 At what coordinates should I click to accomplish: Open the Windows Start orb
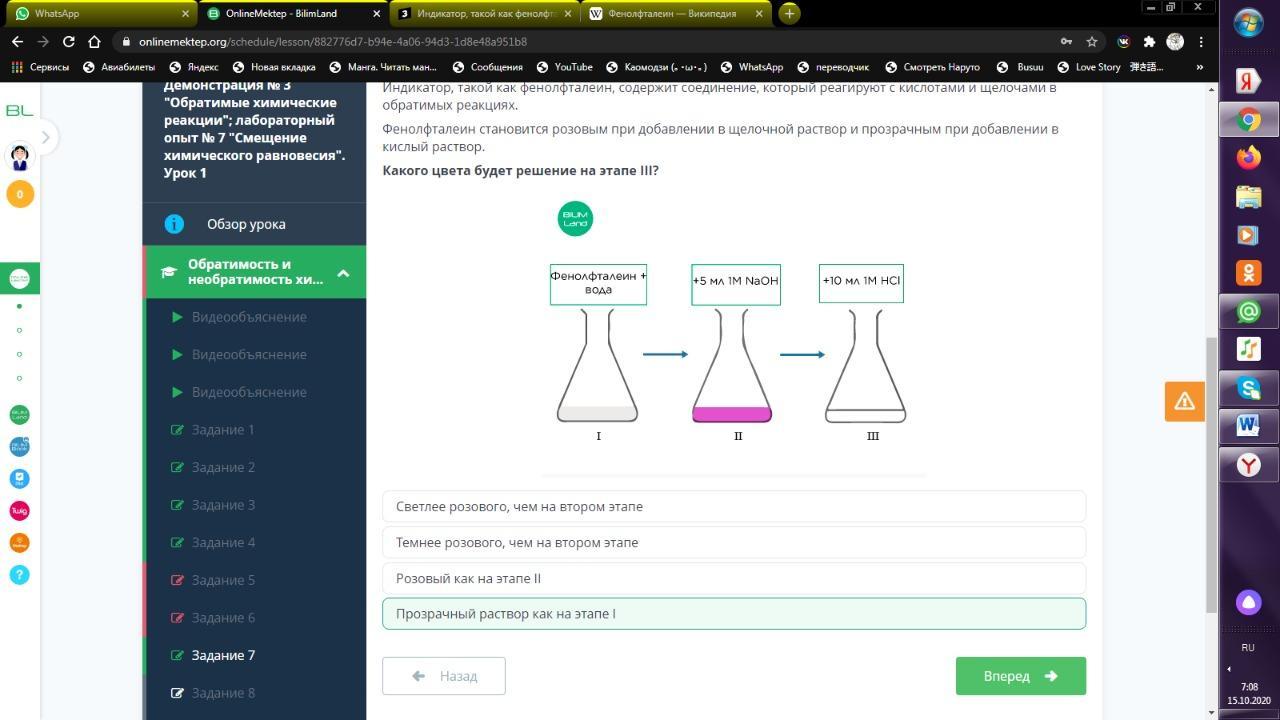[1248, 23]
